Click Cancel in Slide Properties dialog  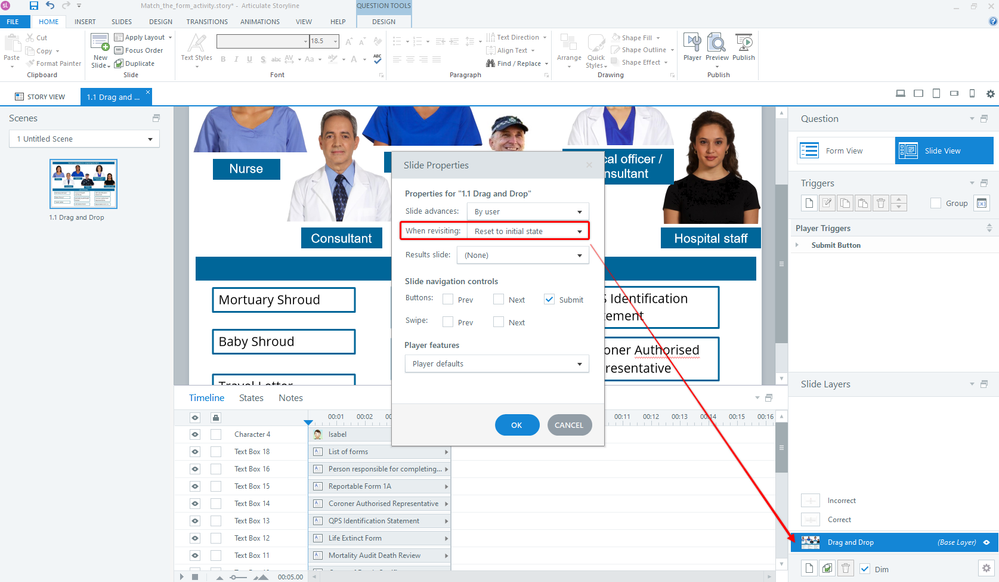568,425
